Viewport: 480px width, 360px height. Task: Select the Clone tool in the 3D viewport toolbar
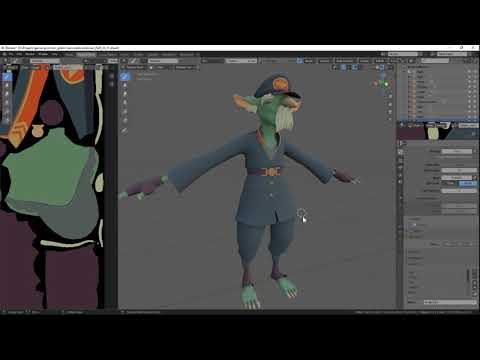coord(125,103)
